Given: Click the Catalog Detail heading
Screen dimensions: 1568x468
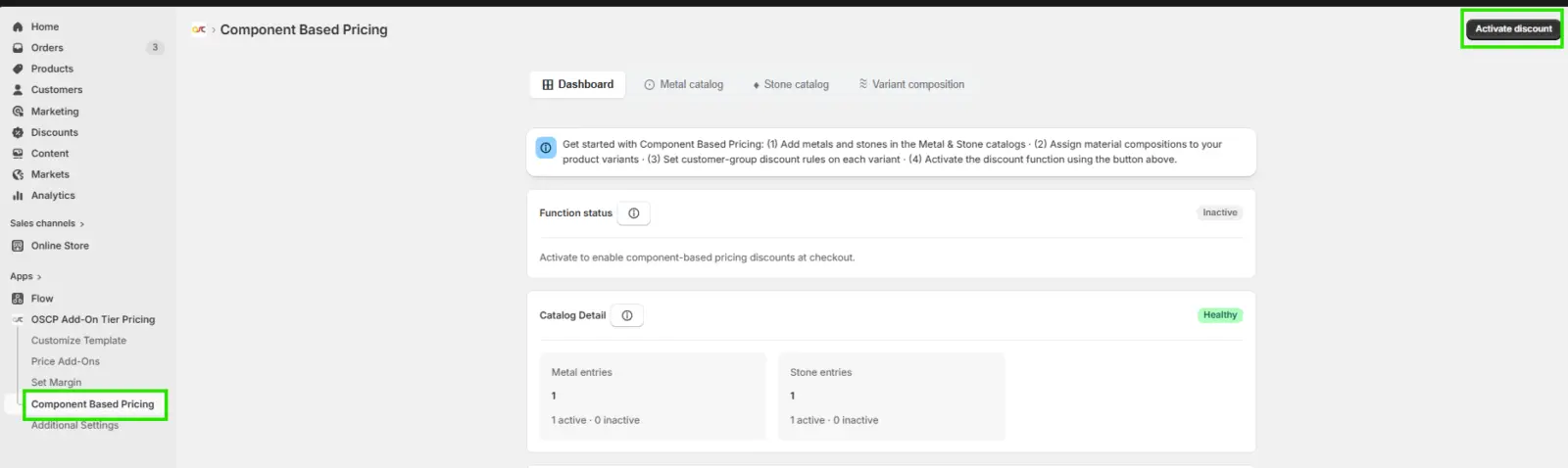Looking at the screenshot, I should tap(572, 316).
